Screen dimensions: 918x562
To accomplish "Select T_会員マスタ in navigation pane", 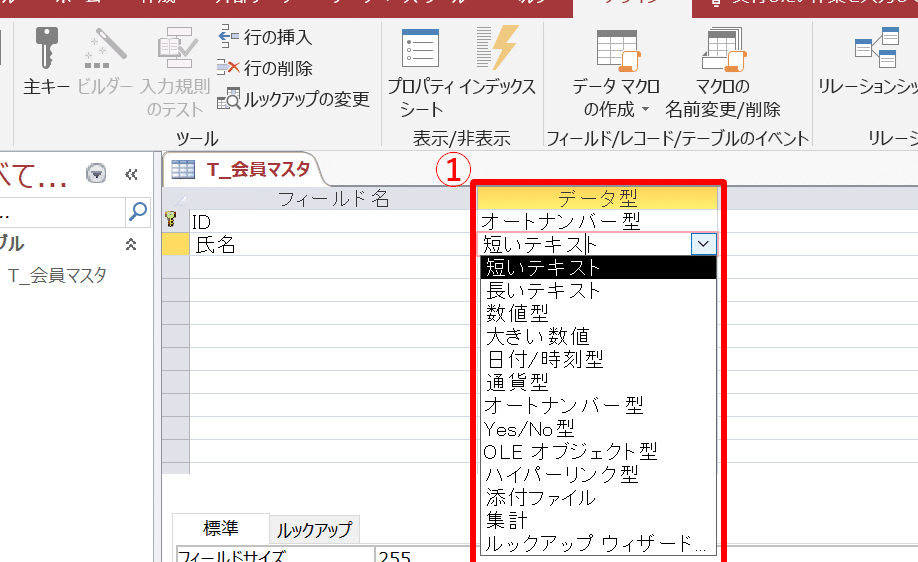I will (x=57, y=276).
